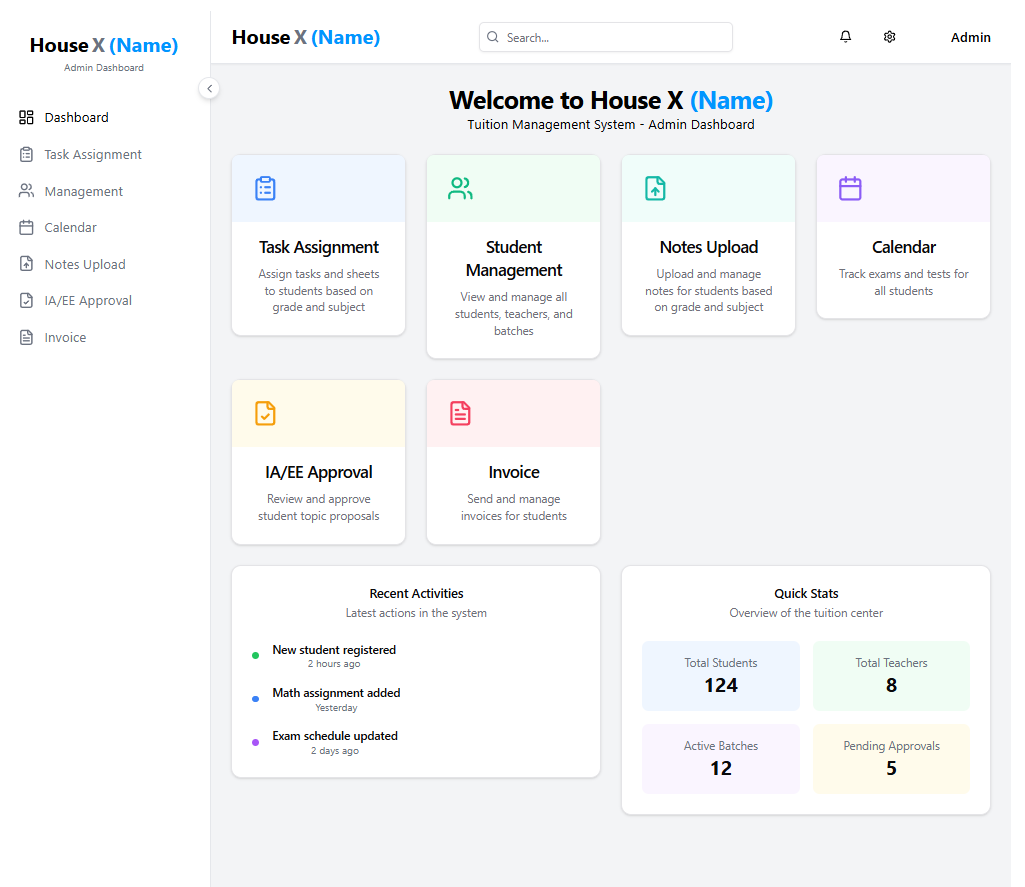Click the green users icon on Student Management card
This screenshot has width=1025, height=887.
[460, 189]
